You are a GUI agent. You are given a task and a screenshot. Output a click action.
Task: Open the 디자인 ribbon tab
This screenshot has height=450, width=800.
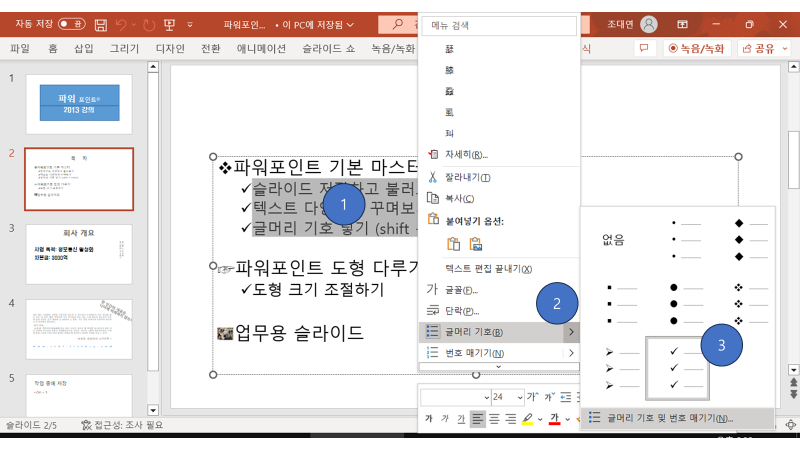(x=170, y=48)
